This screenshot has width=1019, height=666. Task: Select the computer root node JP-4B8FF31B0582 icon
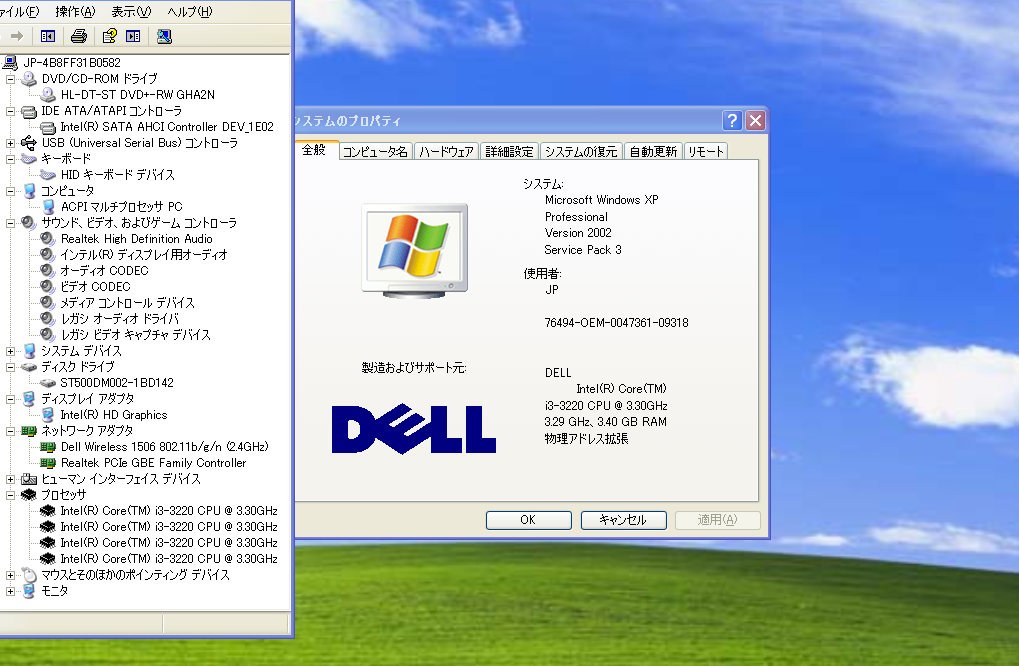pyautogui.click(x=10, y=62)
